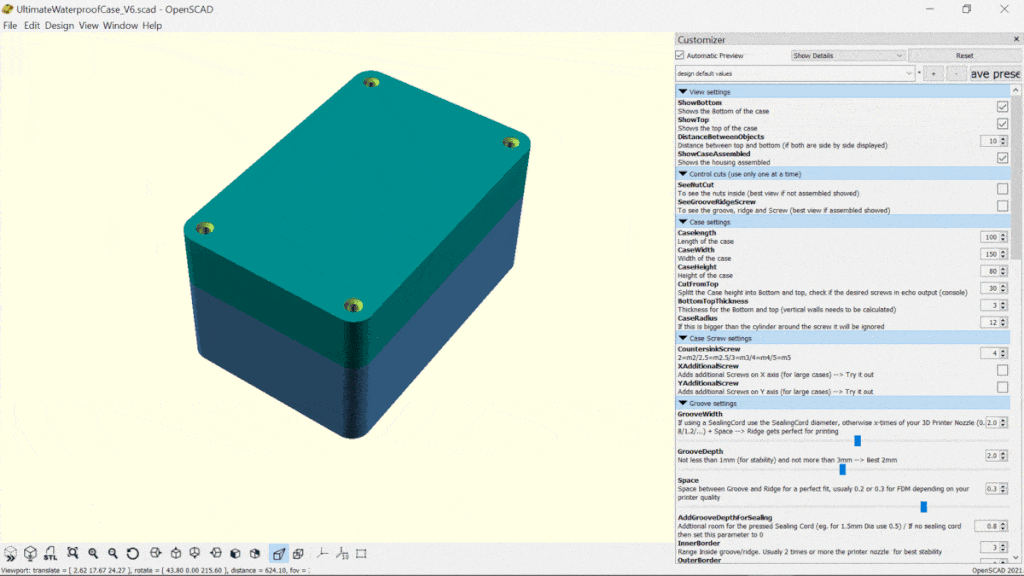
Task: Disable Automatic Preview in the Customizer
Action: (x=682, y=55)
